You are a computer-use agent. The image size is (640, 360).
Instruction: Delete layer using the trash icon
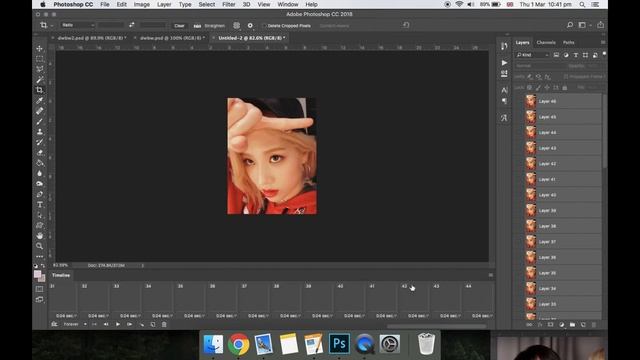(x=594, y=325)
